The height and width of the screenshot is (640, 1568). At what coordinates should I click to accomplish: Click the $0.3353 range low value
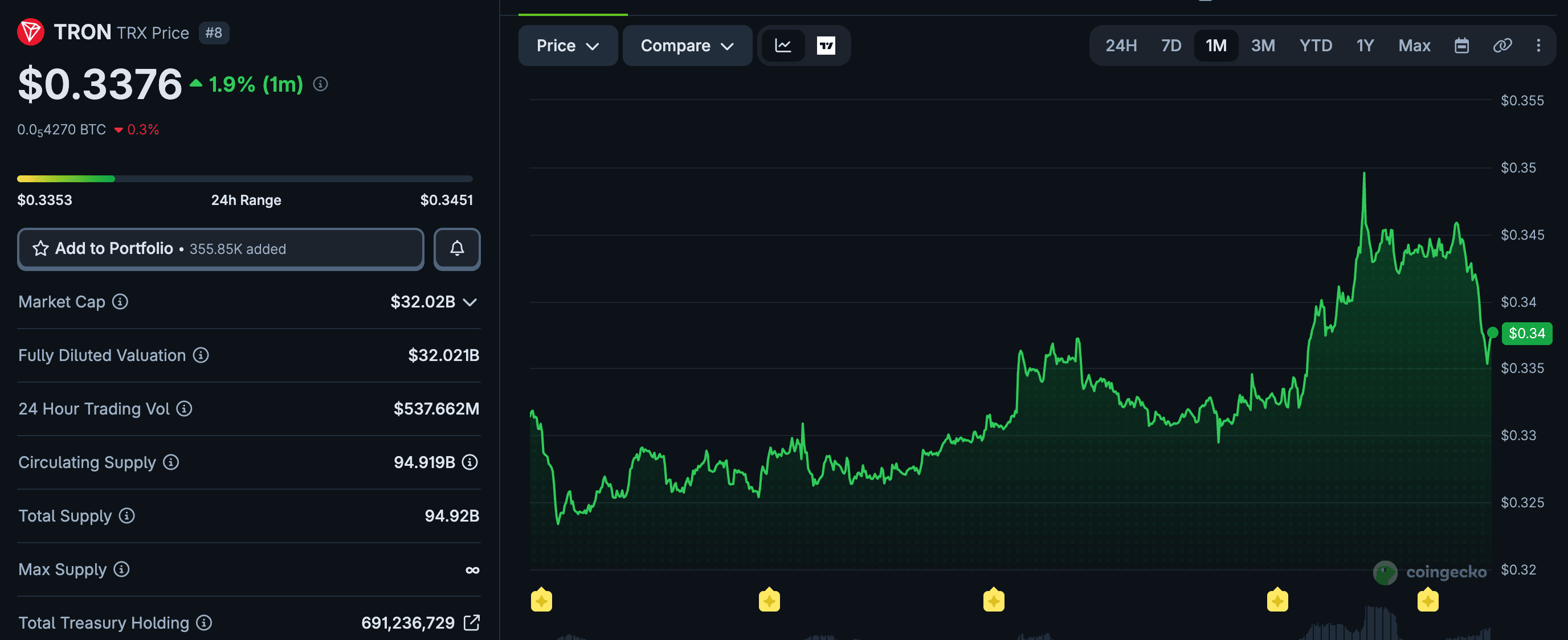coord(44,200)
